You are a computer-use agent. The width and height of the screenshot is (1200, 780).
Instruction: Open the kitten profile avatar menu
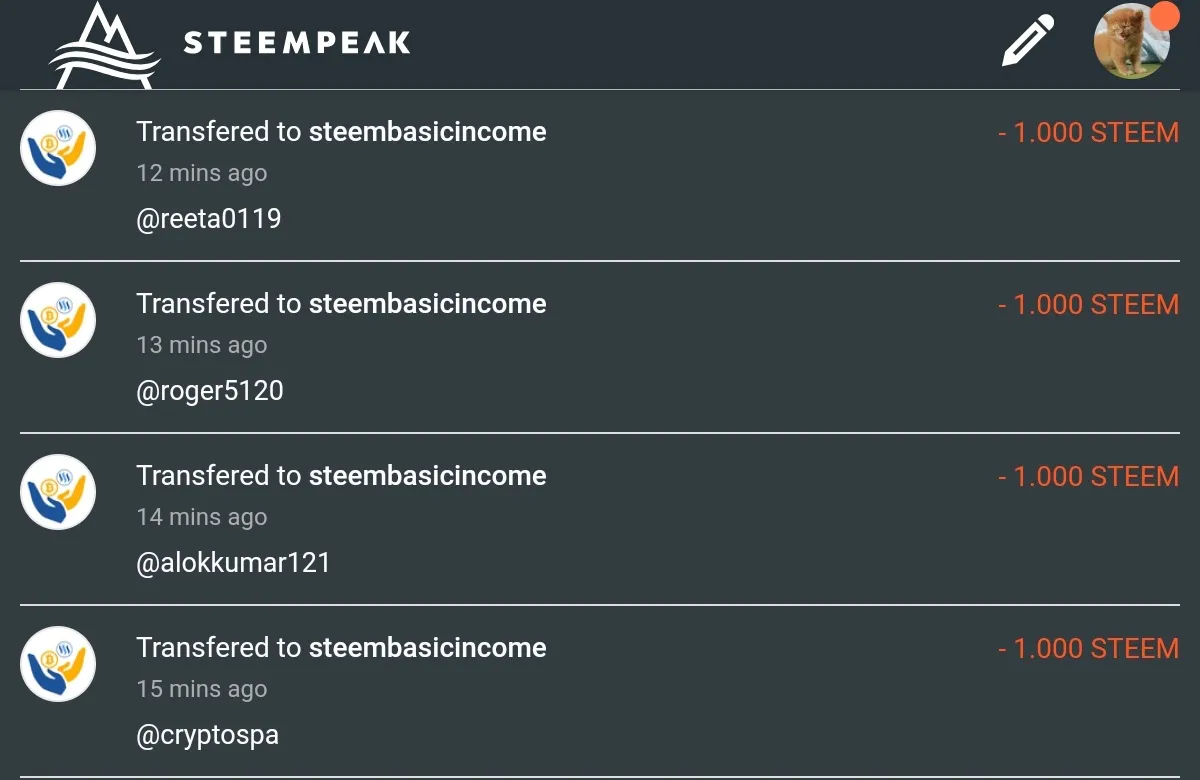tap(1132, 41)
